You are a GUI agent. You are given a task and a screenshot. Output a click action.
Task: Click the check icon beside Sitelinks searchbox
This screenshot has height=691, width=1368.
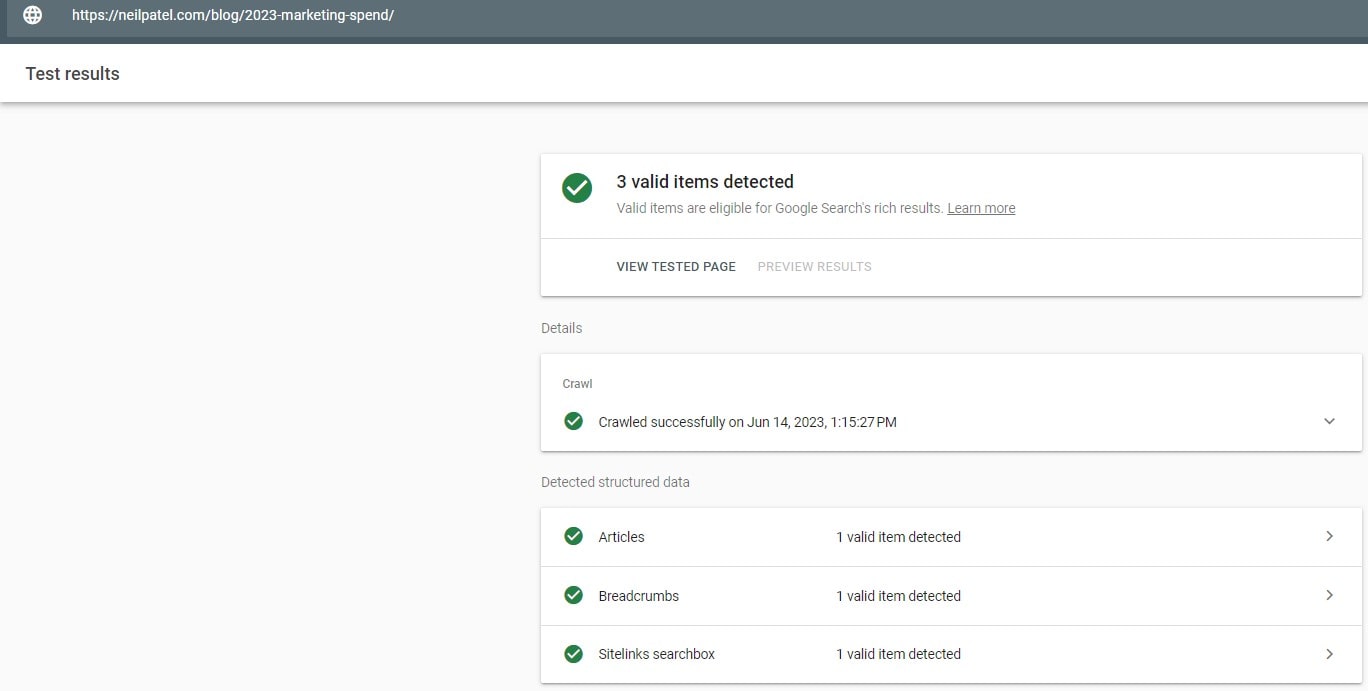pos(573,654)
